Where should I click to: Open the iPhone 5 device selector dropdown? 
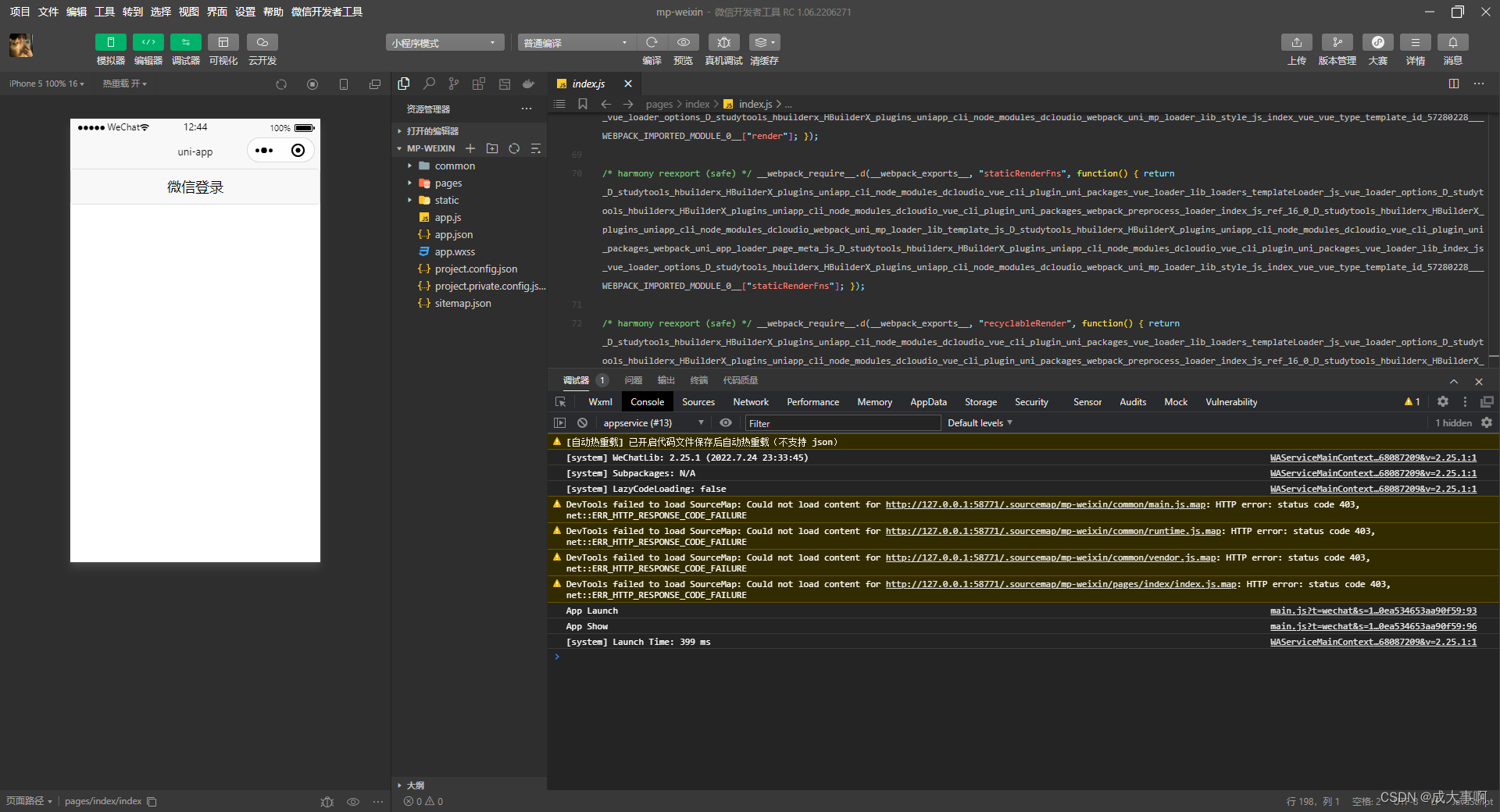(46, 84)
